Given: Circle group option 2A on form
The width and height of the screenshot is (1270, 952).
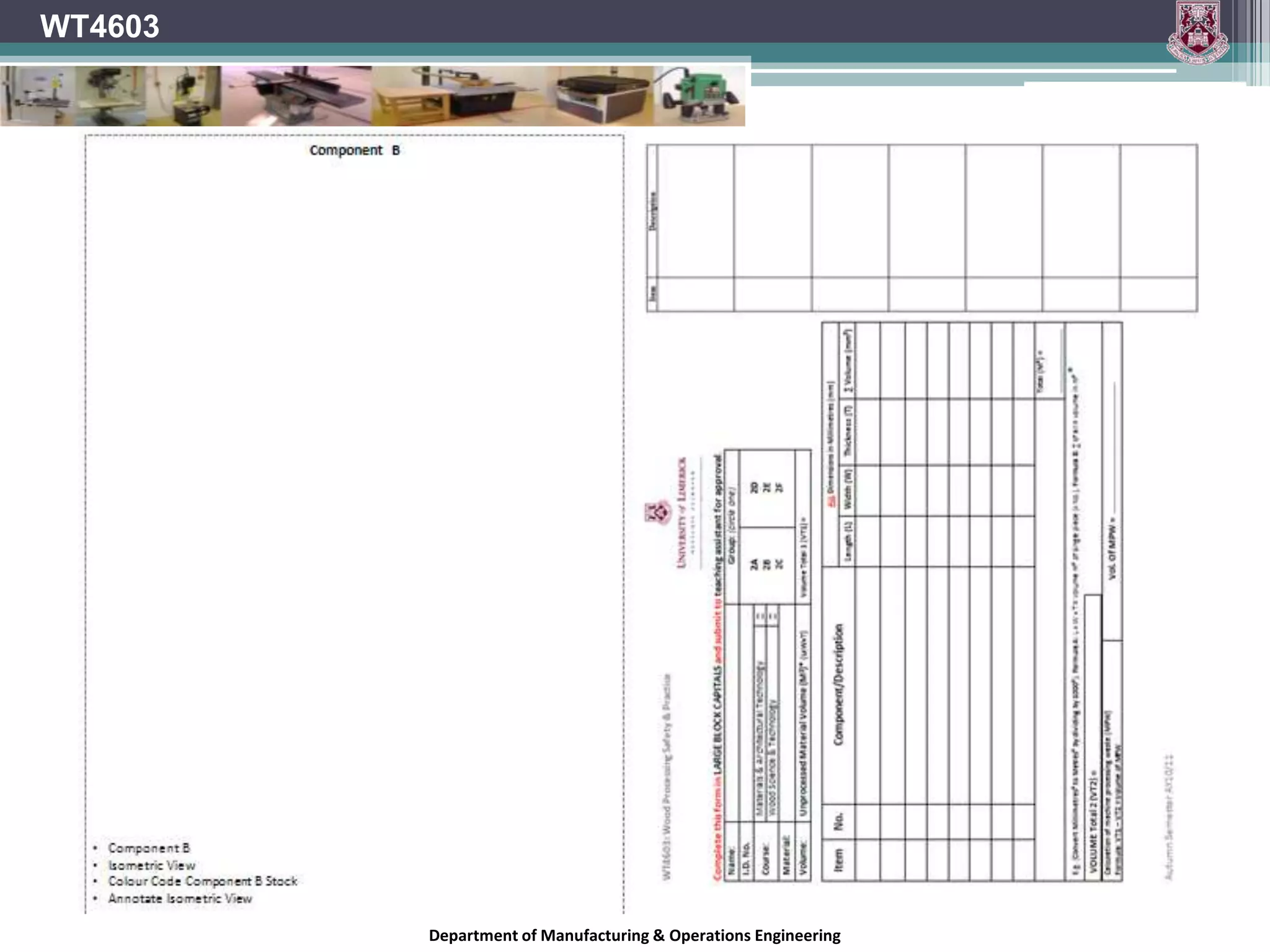Looking at the screenshot, I should [754, 564].
